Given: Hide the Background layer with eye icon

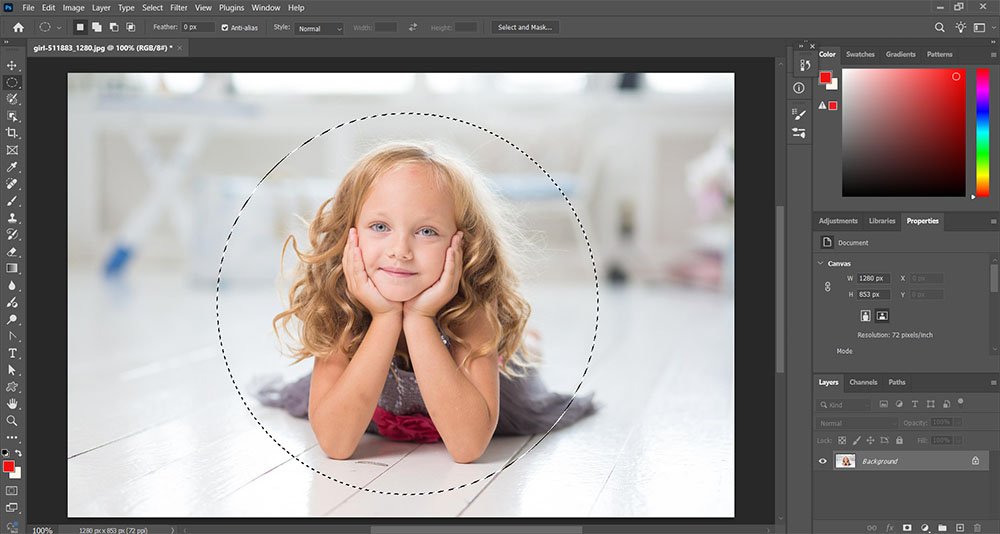Looking at the screenshot, I should 823,461.
